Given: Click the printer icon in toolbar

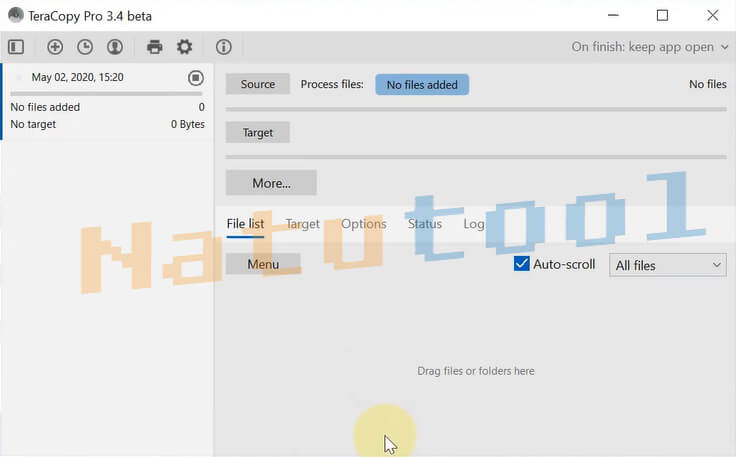Looking at the screenshot, I should pyautogui.click(x=155, y=47).
